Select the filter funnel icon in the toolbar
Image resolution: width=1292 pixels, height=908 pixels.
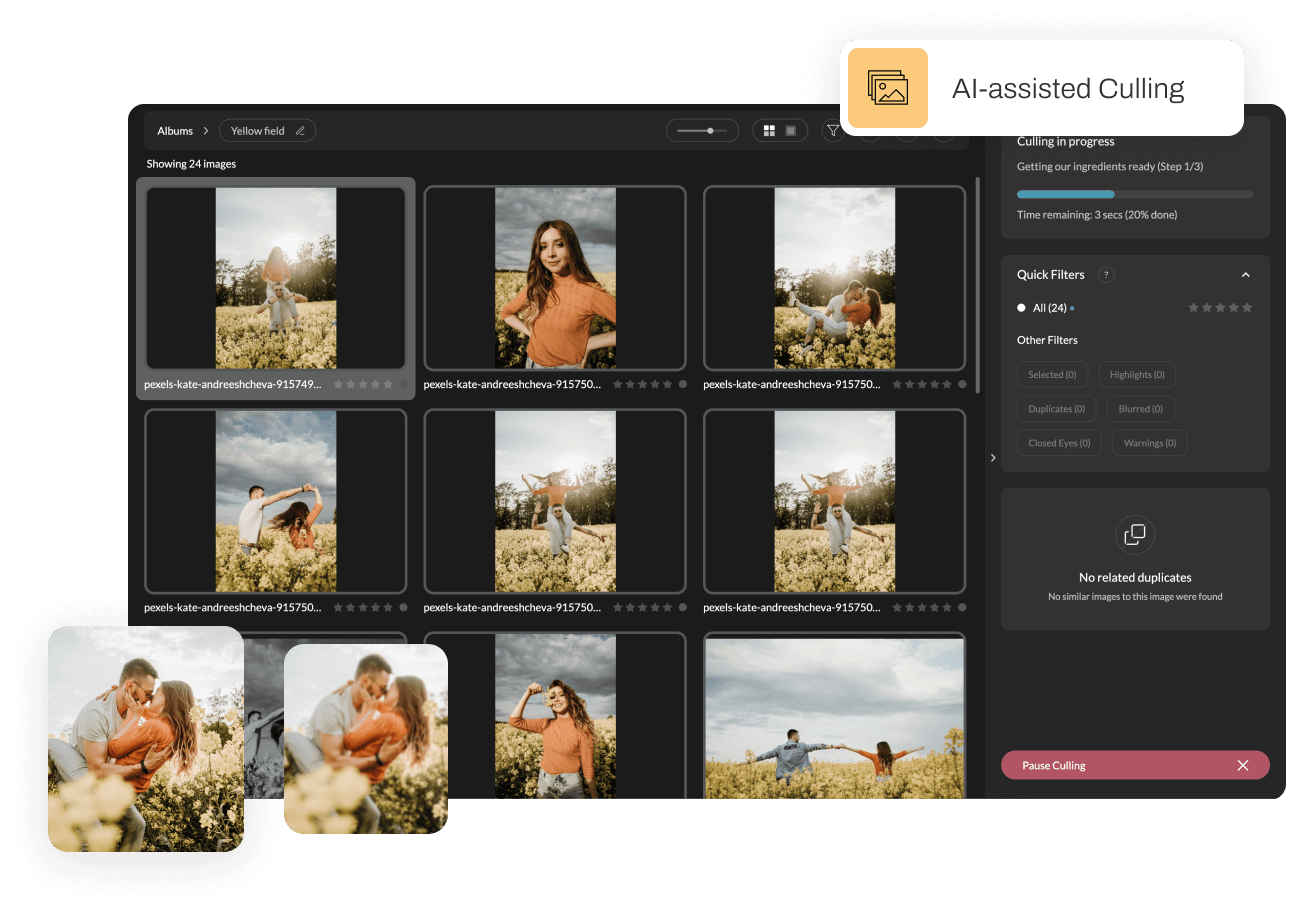[x=833, y=130]
